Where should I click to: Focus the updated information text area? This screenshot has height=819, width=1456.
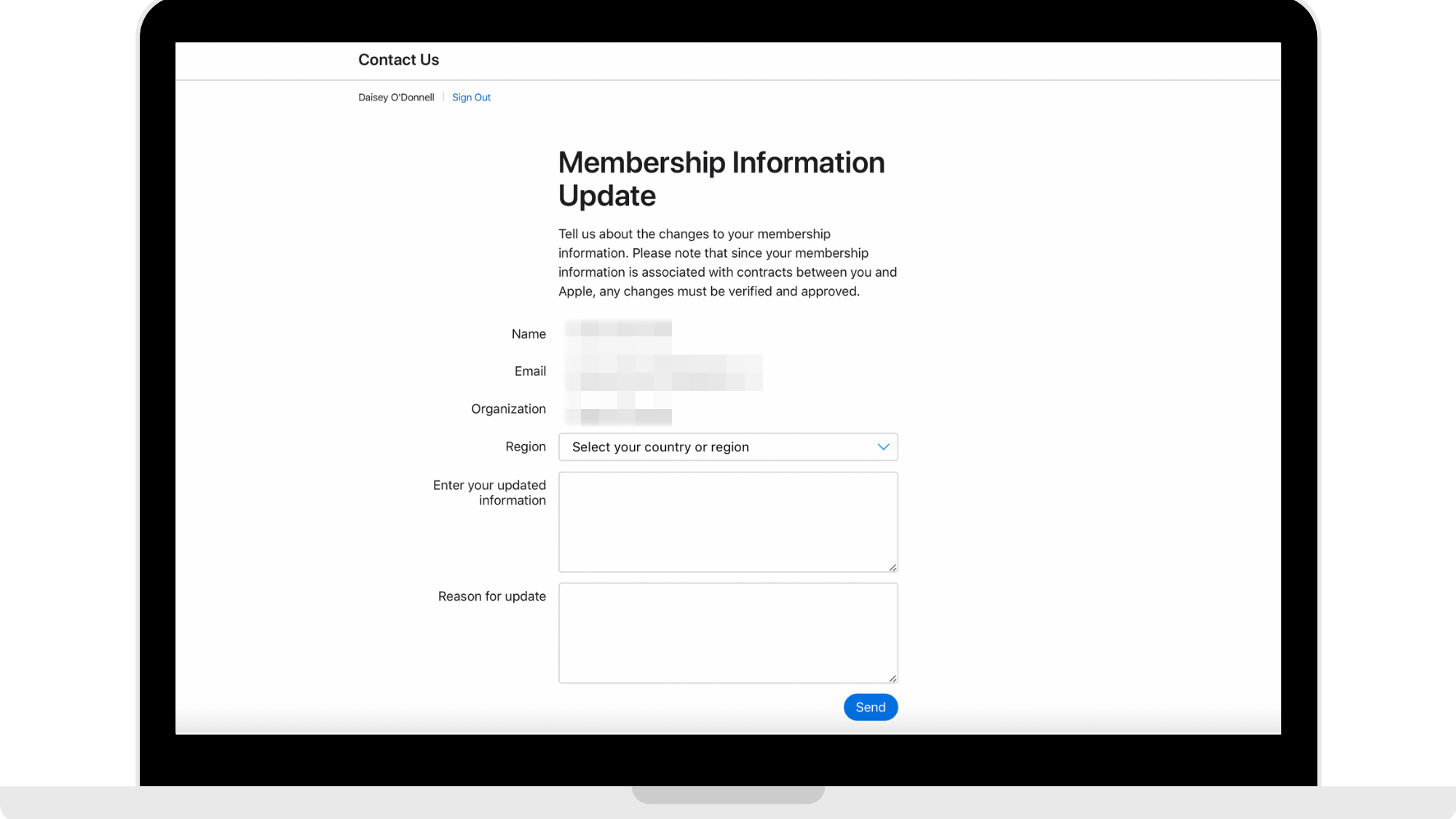click(x=727, y=521)
